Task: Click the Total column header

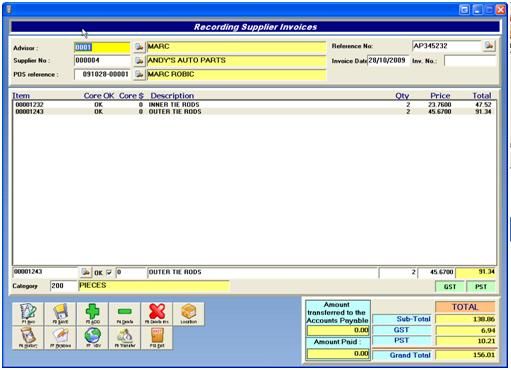Action: pyautogui.click(x=482, y=96)
